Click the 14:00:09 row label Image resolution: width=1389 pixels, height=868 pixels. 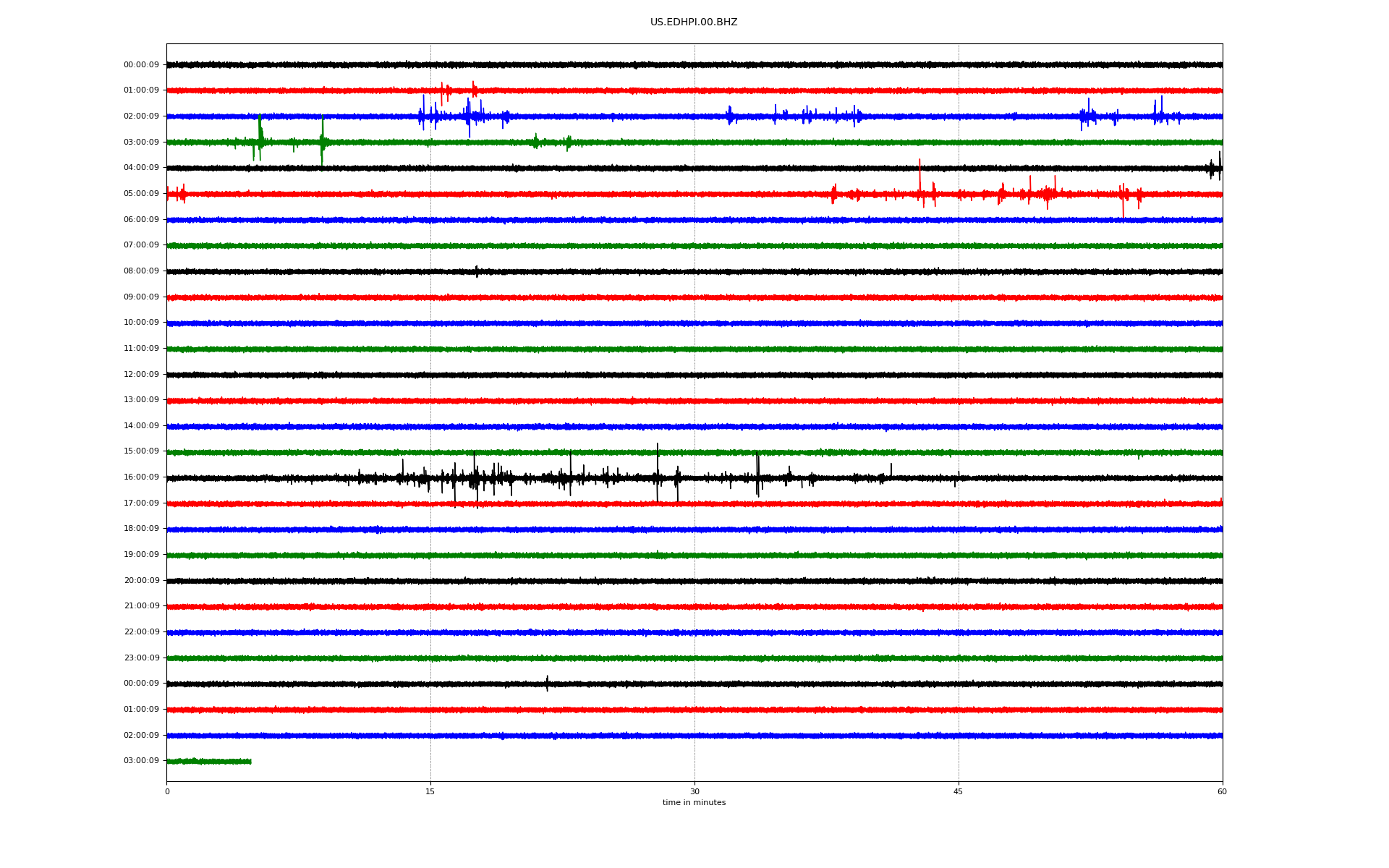tap(141, 426)
